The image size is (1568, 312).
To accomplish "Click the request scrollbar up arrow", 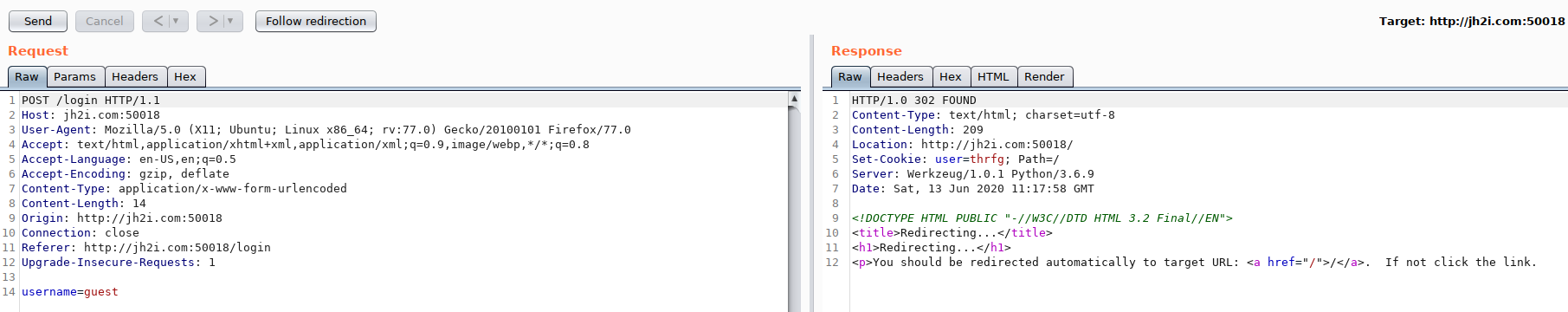I will click(794, 99).
